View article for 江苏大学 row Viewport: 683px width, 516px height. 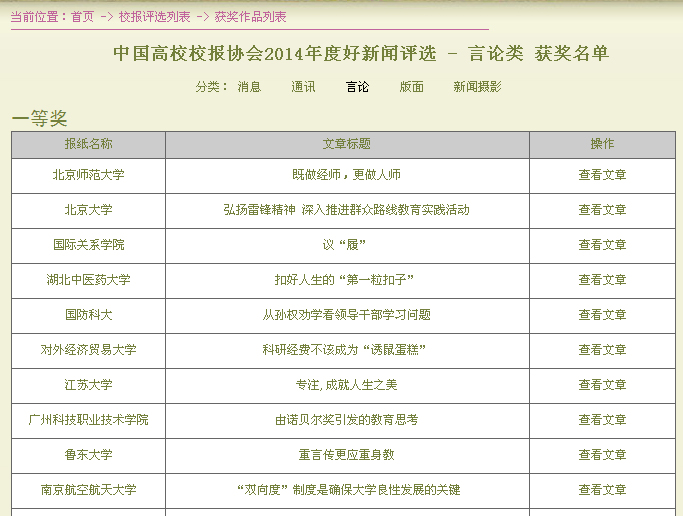pos(602,385)
